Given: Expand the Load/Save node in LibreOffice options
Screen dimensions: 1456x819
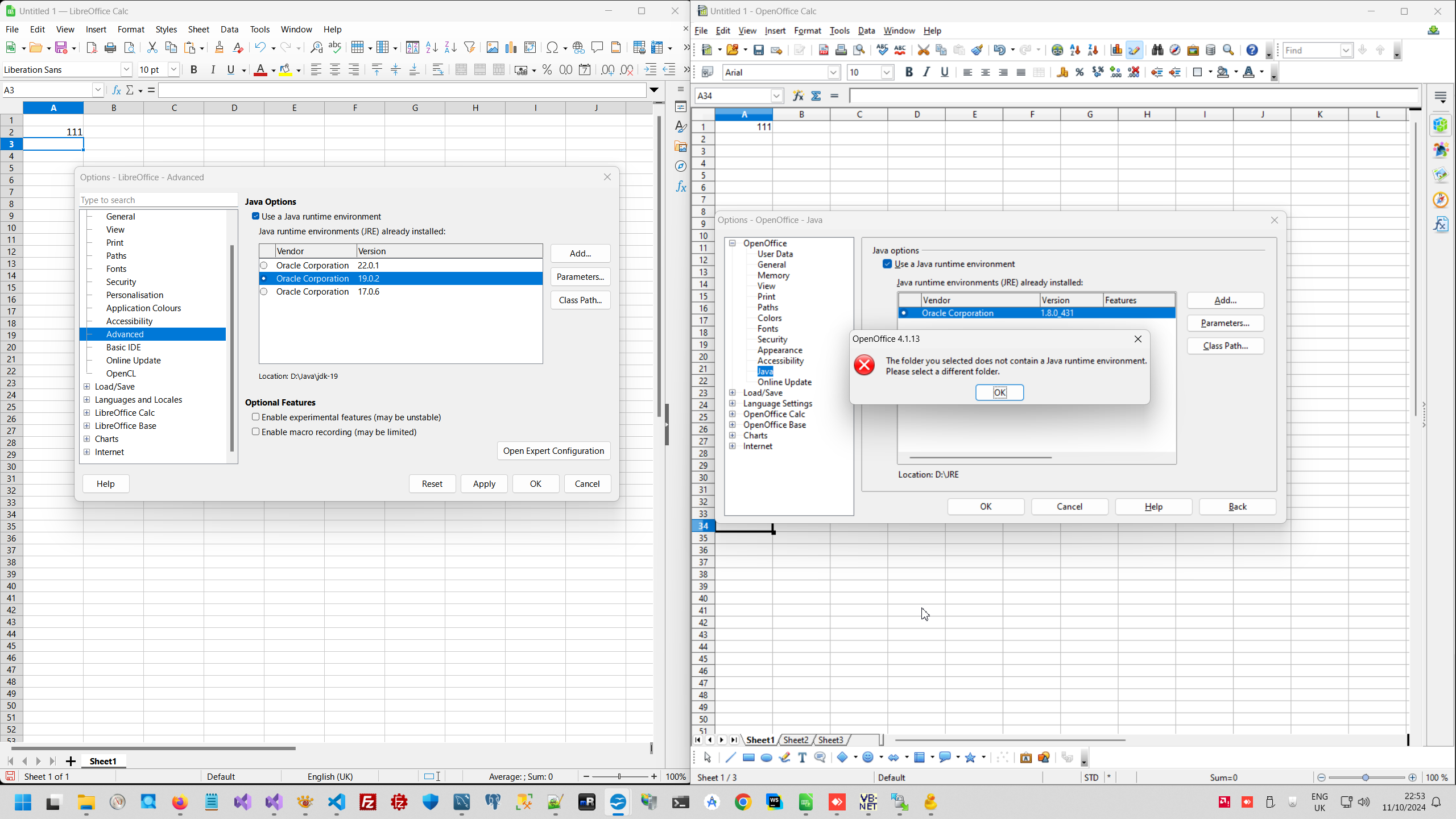Looking at the screenshot, I should tap(87, 387).
